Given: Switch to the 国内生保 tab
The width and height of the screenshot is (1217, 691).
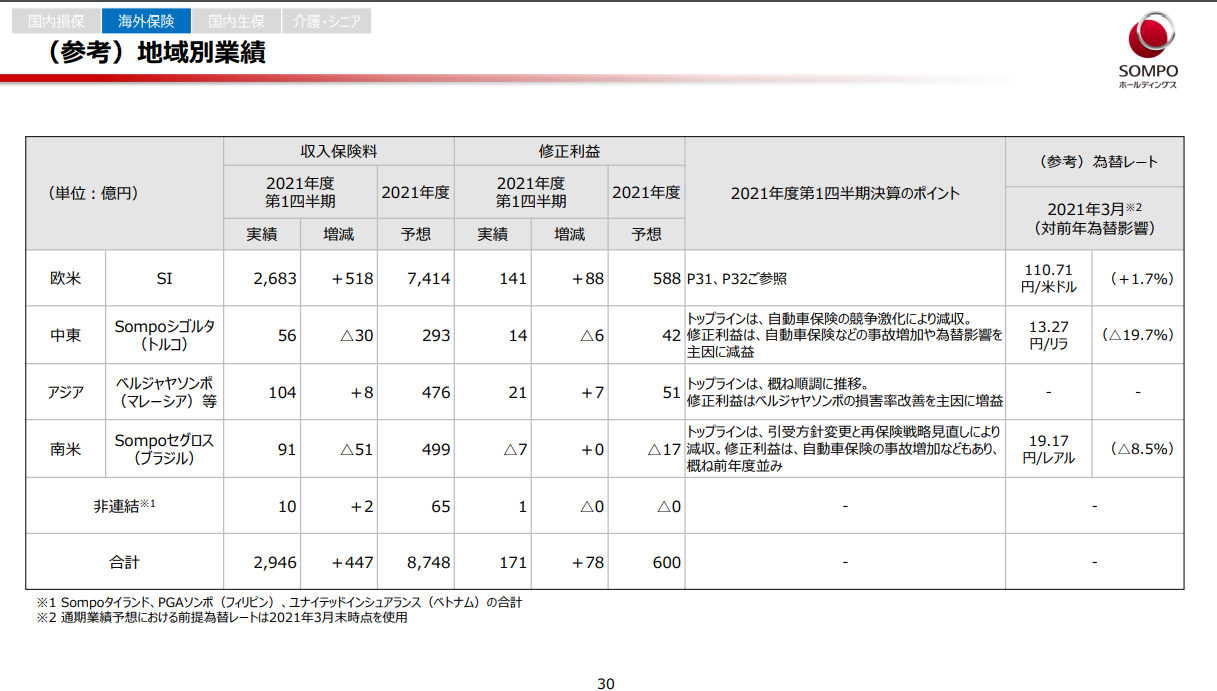Looking at the screenshot, I should 236,20.
